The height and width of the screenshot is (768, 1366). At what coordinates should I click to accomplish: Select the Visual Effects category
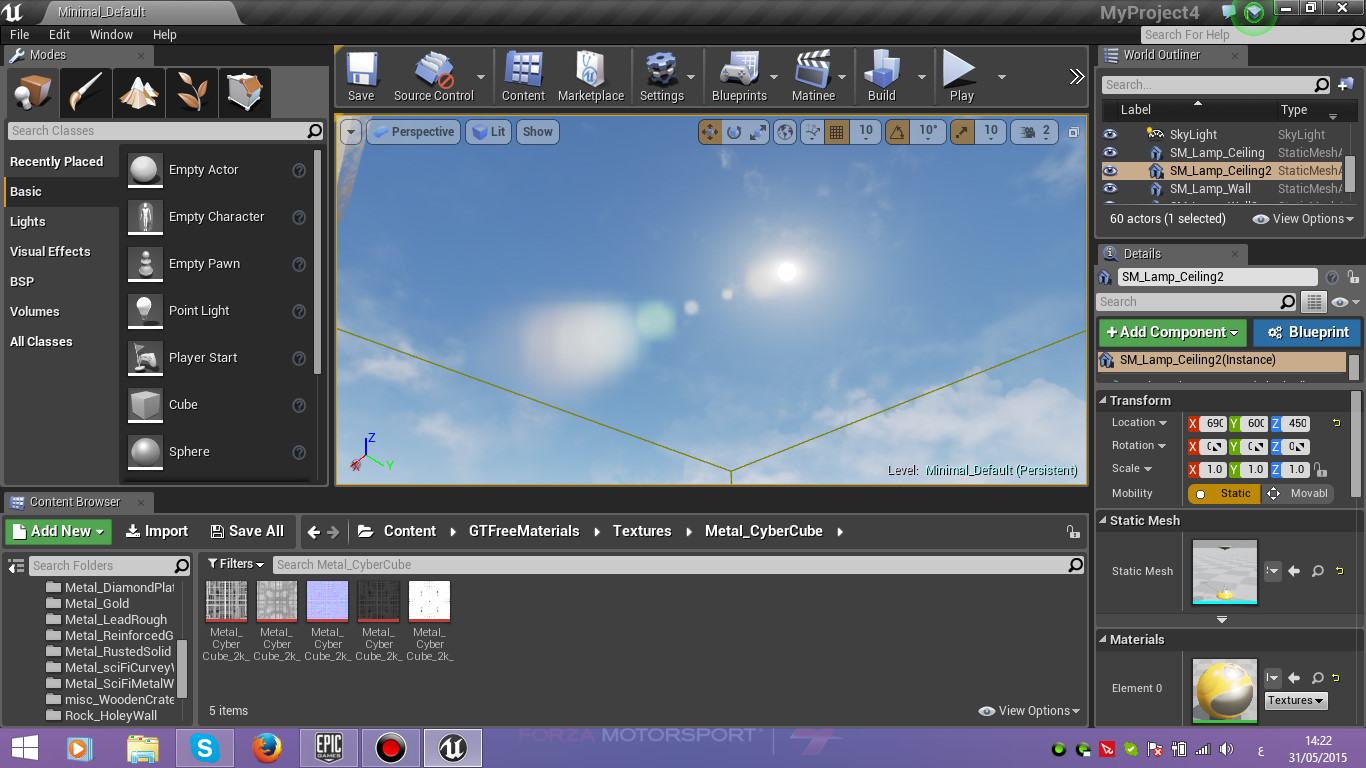tap(50, 251)
